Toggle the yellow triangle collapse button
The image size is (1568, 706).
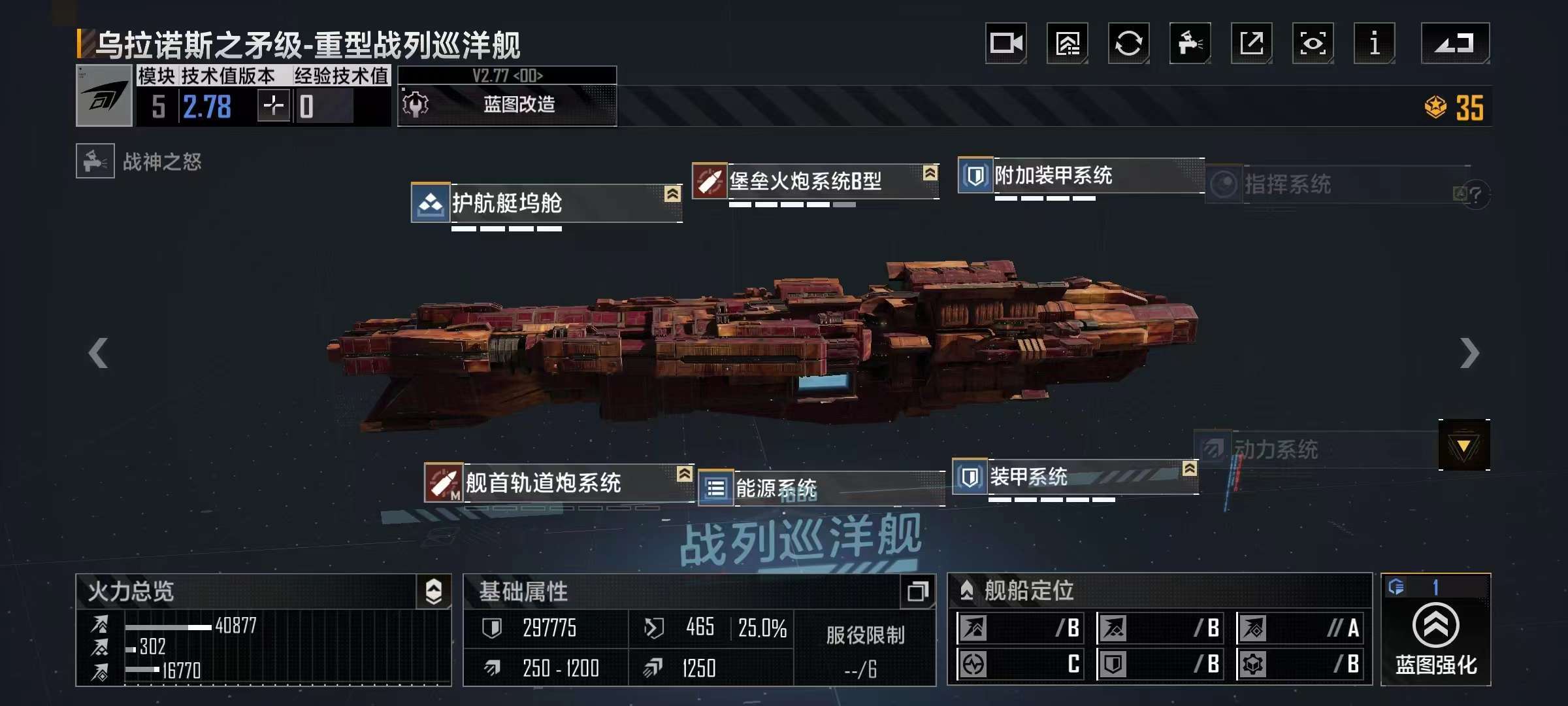pos(1464,445)
